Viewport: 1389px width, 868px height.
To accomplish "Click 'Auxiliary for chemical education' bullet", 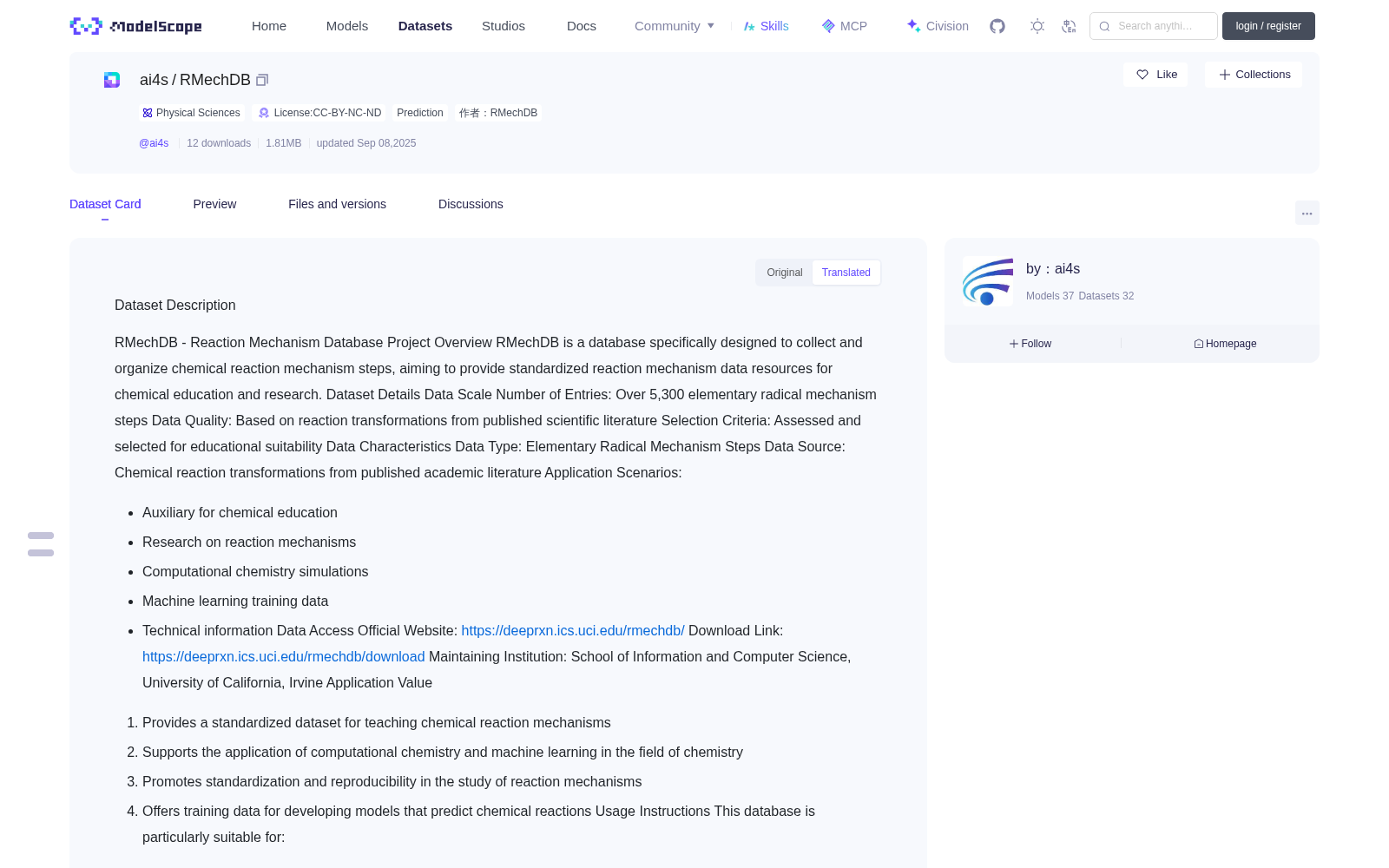I will tap(240, 513).
